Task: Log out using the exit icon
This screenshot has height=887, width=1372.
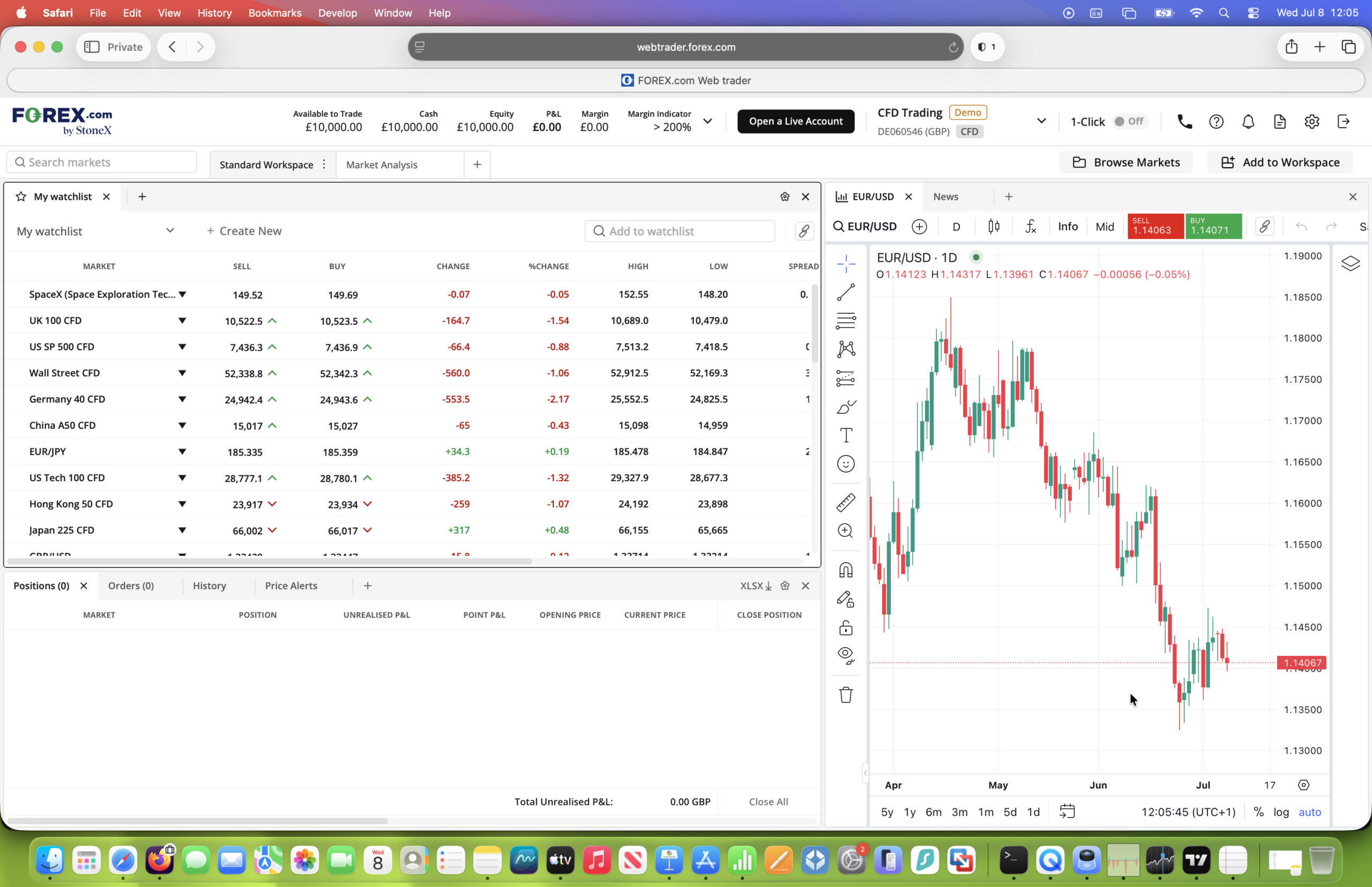Action: 1343,122
